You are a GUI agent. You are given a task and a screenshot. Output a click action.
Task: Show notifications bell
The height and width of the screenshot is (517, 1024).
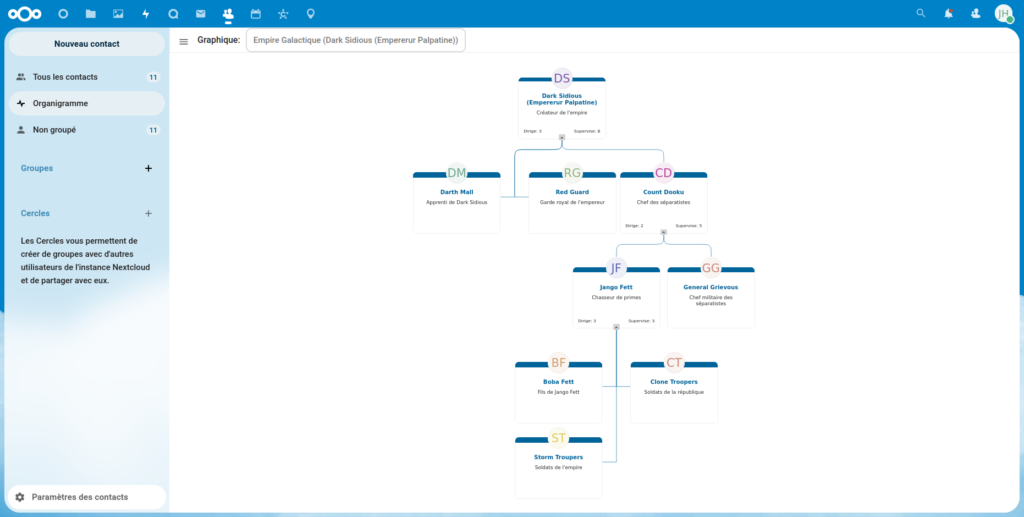click(948, 13)
